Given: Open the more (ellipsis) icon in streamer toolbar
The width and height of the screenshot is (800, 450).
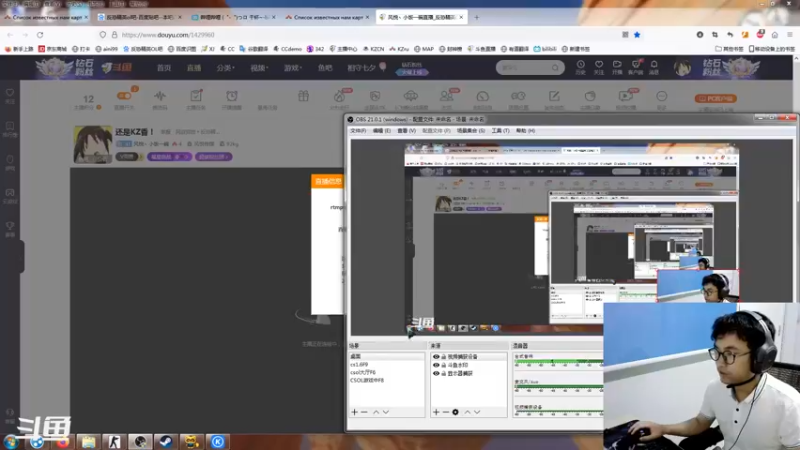Looking at the screenshot, I should (662, 98).
